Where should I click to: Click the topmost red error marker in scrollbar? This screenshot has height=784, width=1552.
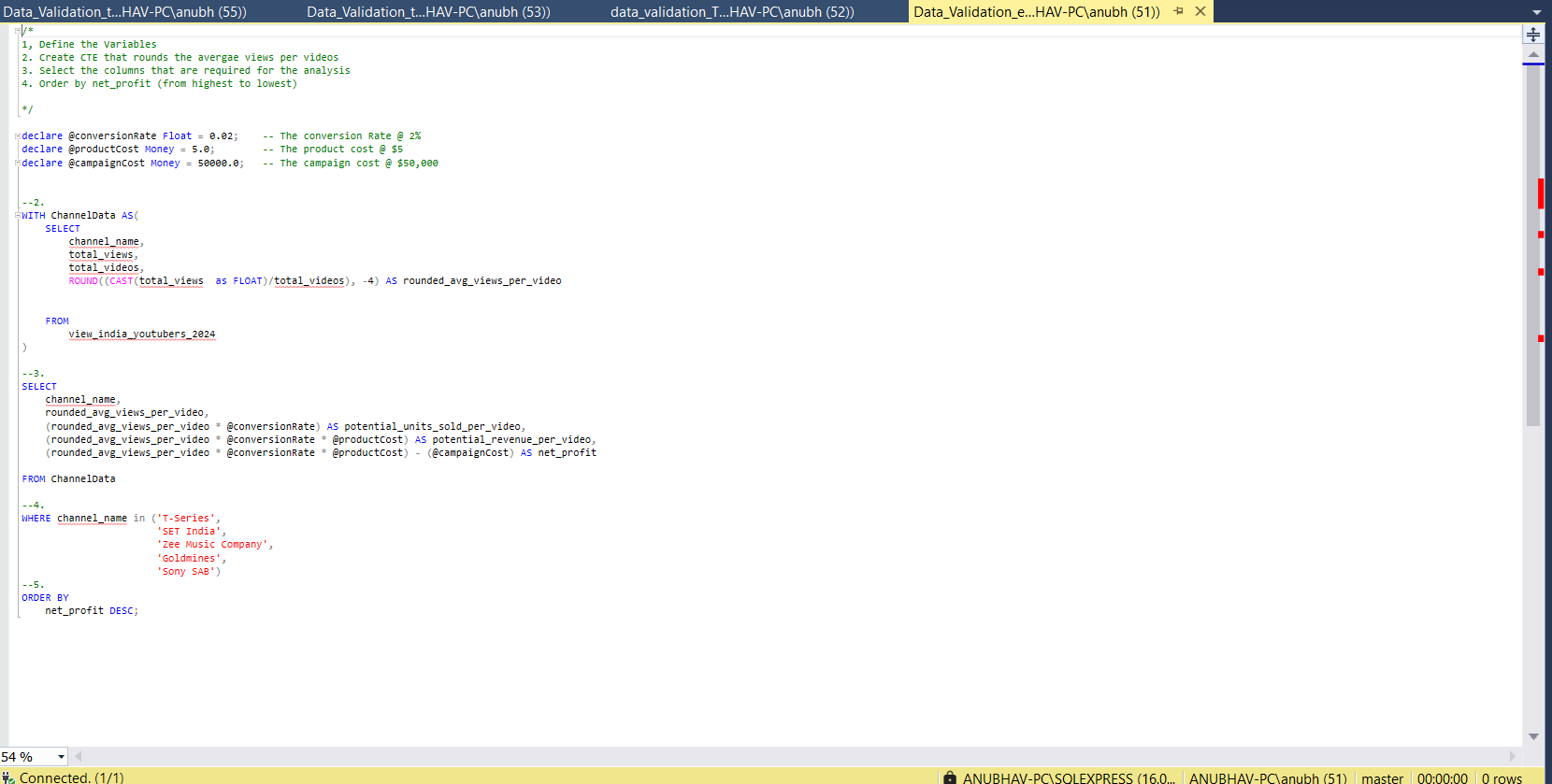(x=1541, y=193)
